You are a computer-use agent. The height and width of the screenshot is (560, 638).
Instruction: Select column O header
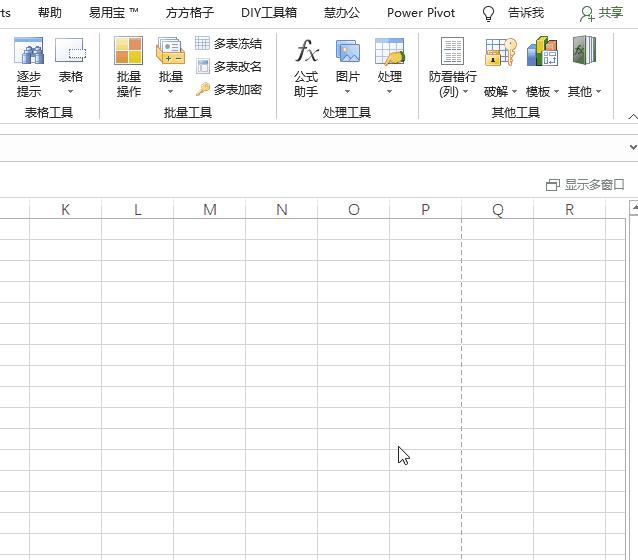point(354,209)
